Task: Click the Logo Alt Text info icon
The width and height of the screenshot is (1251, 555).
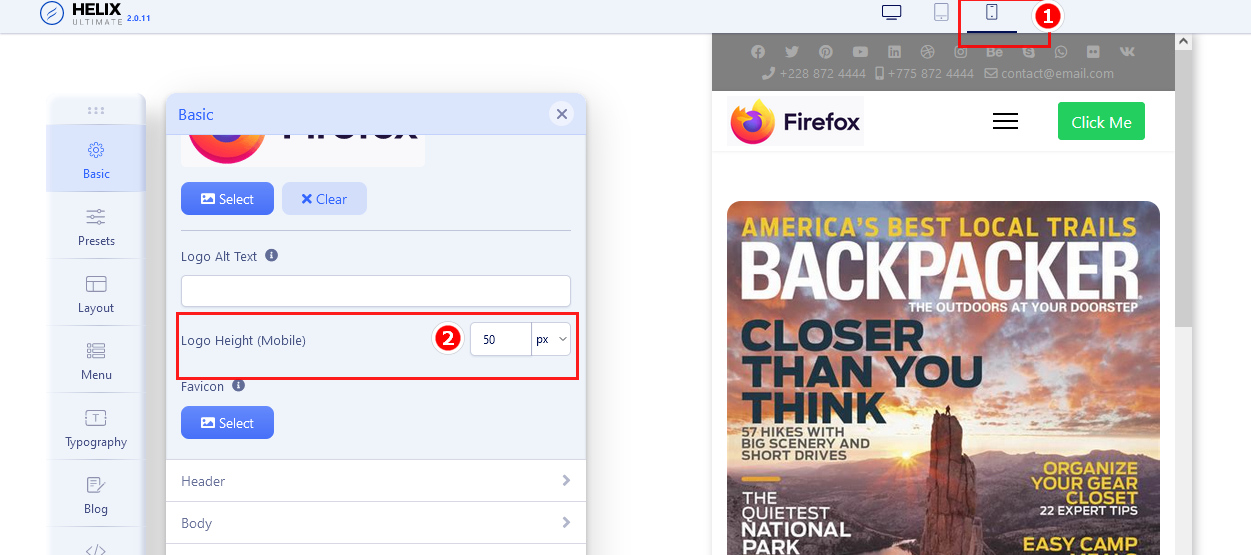Action: pyautogui.click(x=271, y=255)
